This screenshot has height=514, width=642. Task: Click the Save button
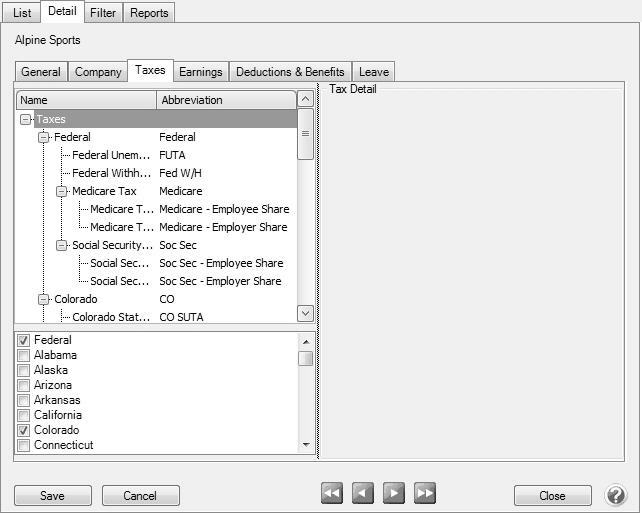pyautogui.click(x=52, y=496)
